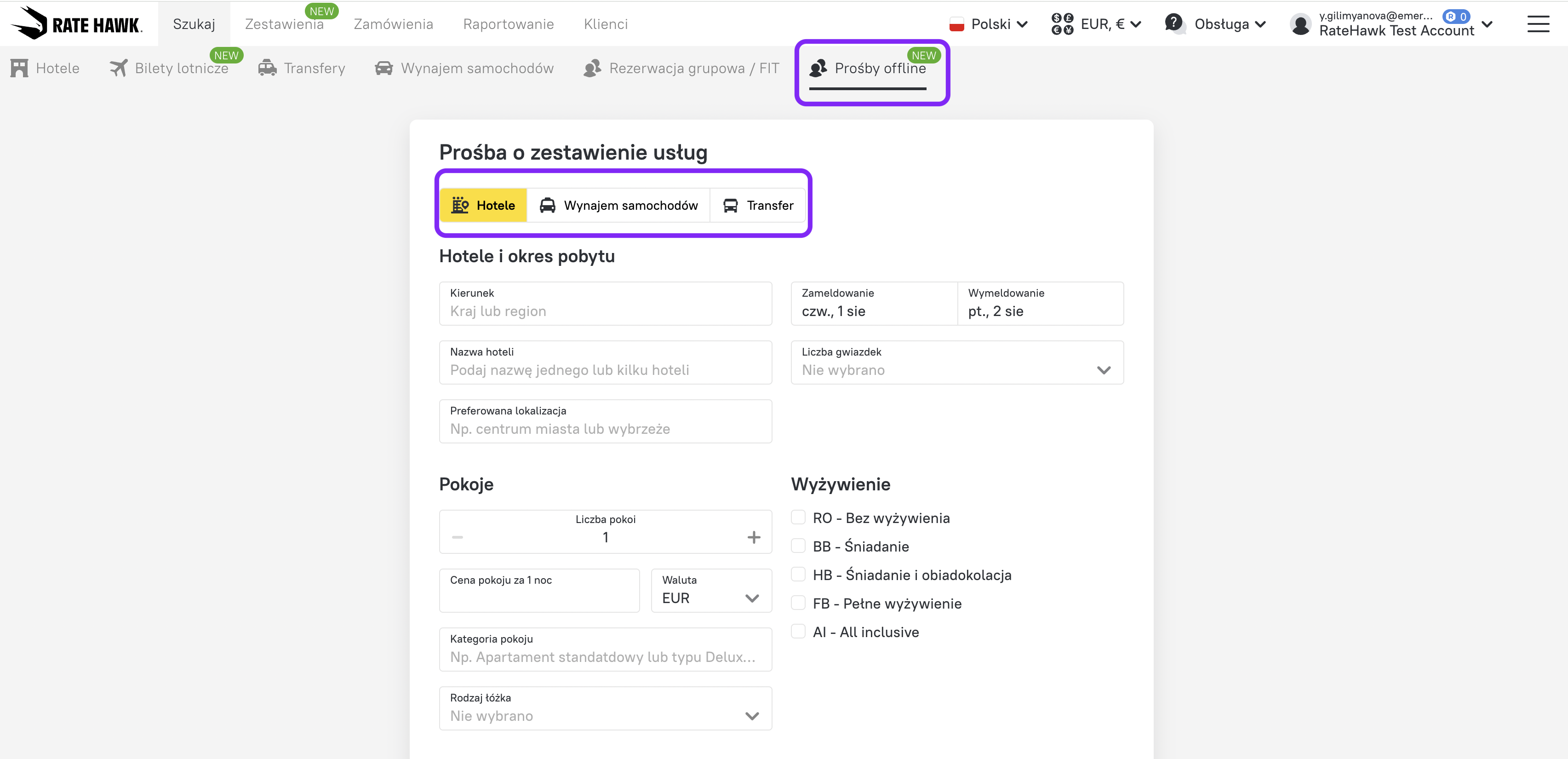The width and height of the screenshot is (1568, 759).
Task: Click the Hotele building icon in subnav
Action: click(x=19, y=68)
